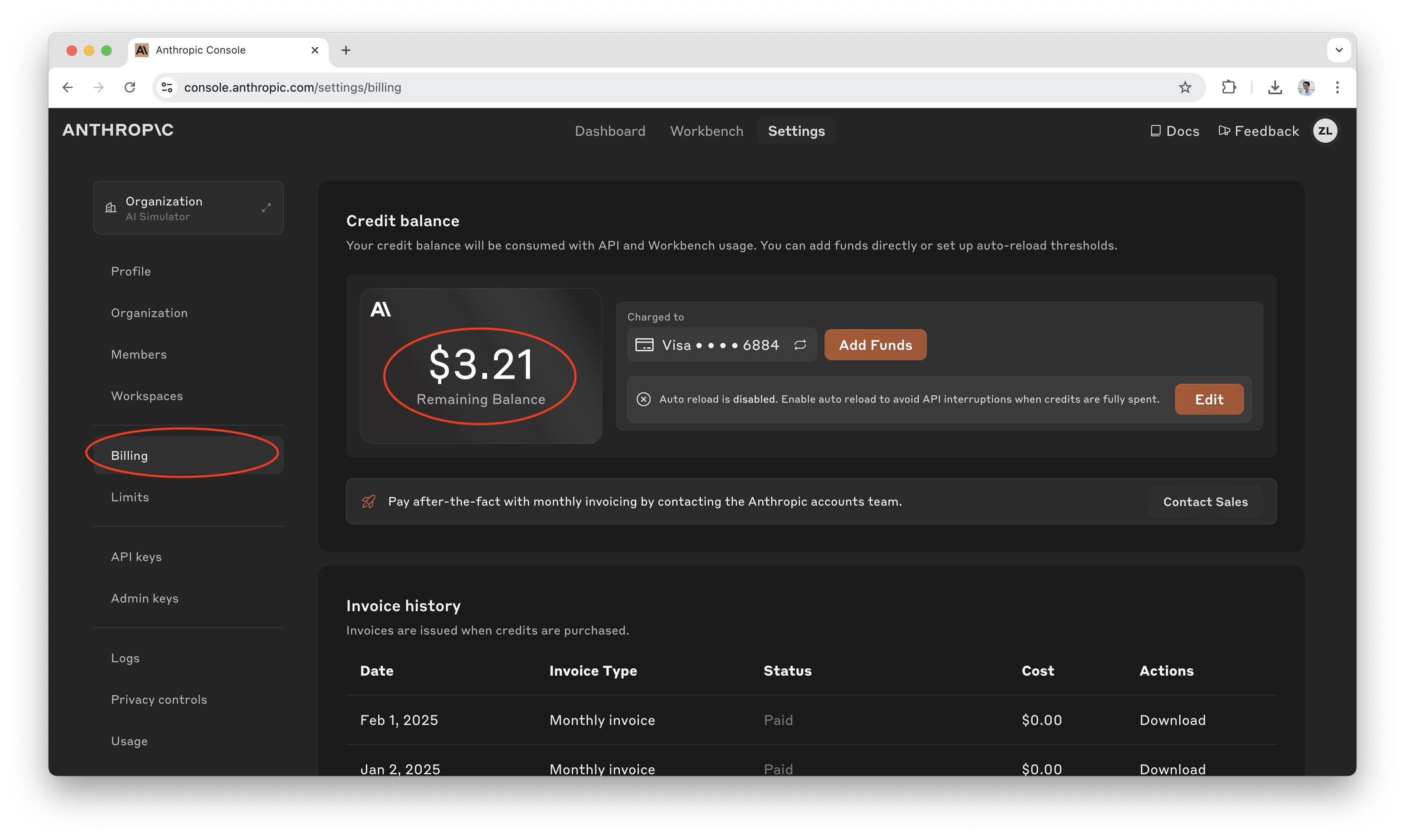This screenshot has height=840, width=1405.
Task: Click site info icon in address bar
Action: pos(167,87)
